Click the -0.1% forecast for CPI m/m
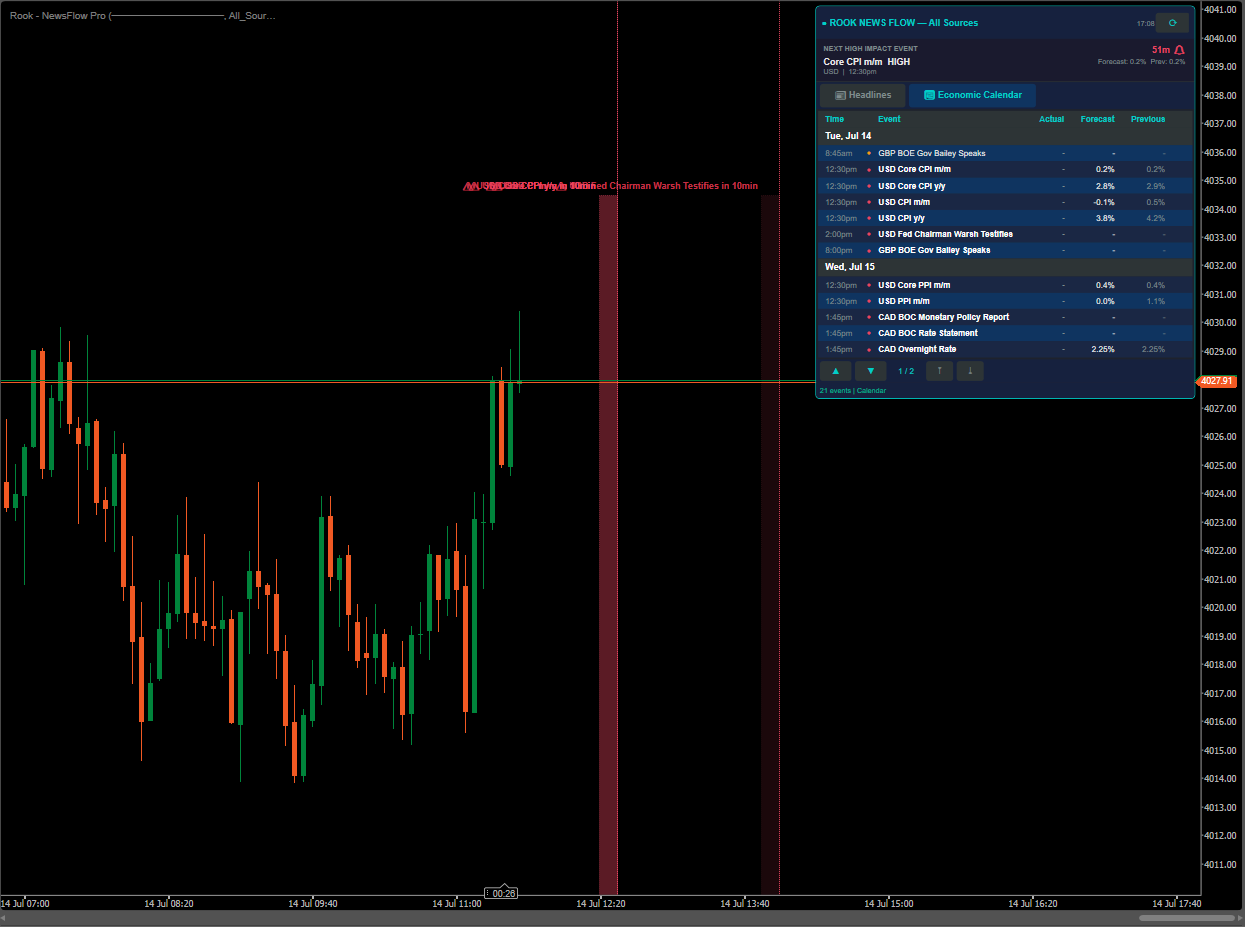The height and width of the screenshot is (927, 1245). pos(1104,202)
